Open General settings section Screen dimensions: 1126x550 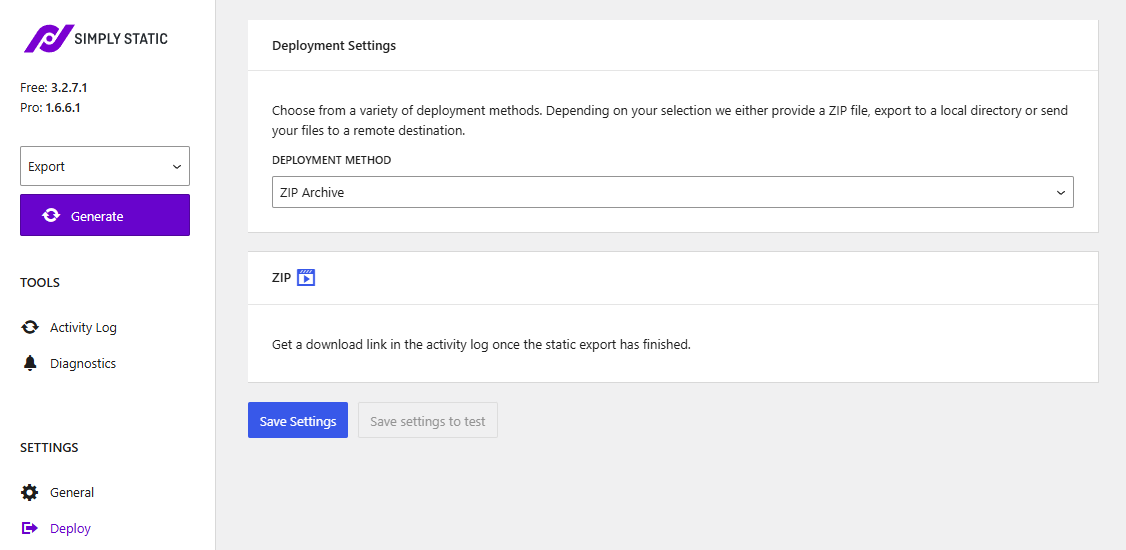pos(72,493)
